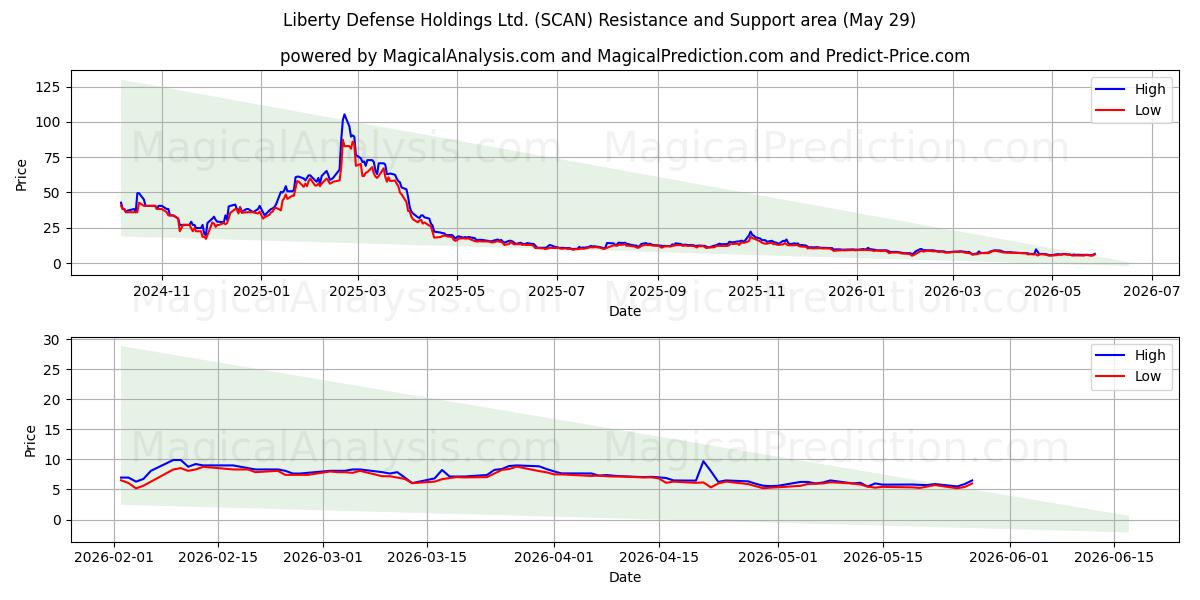Screen dimensions: 1200x600
Task: Click the 'Date' x-axis label of the bottom chart
Action: [x=625, y=577]
